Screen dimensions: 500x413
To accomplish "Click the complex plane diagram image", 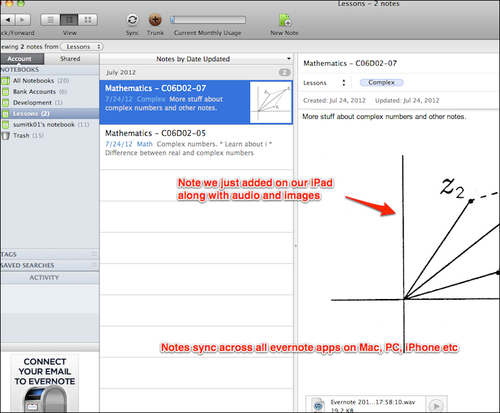I will 415,253.
